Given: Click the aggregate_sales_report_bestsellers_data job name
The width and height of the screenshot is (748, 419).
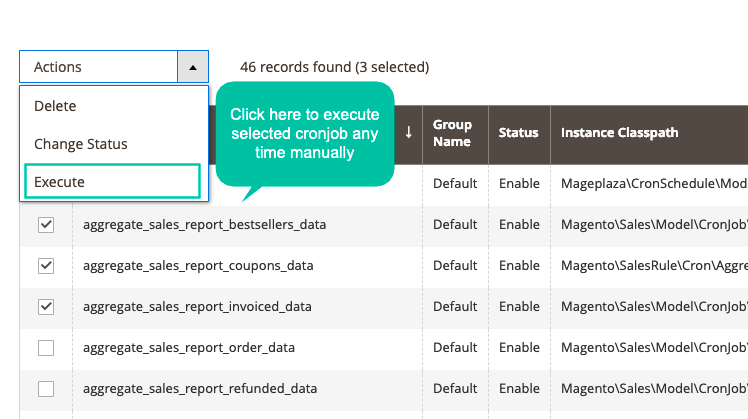Looking at the screenshot, I should (204, 225).
